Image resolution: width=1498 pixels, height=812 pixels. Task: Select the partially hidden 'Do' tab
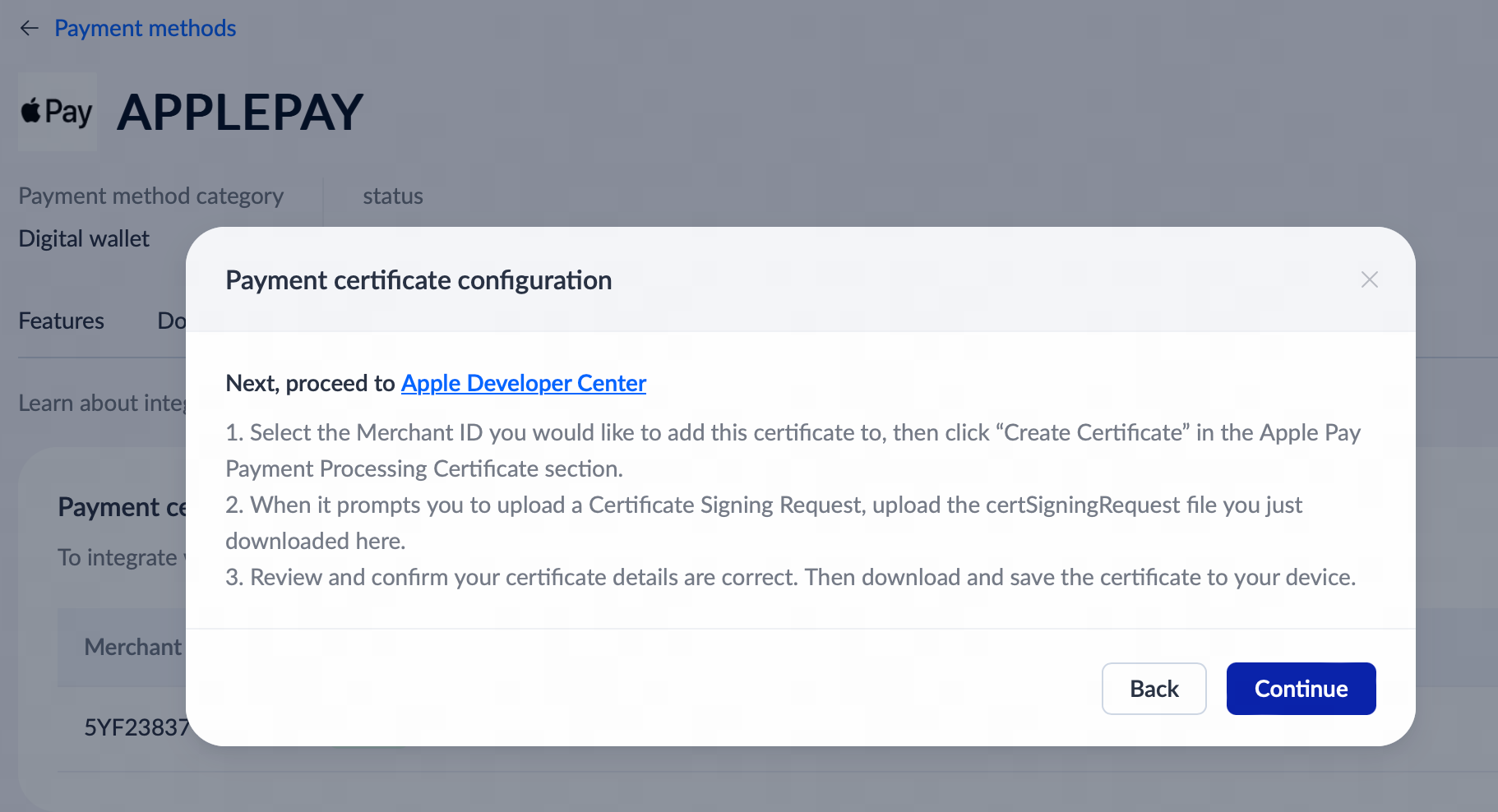point(171,321)
